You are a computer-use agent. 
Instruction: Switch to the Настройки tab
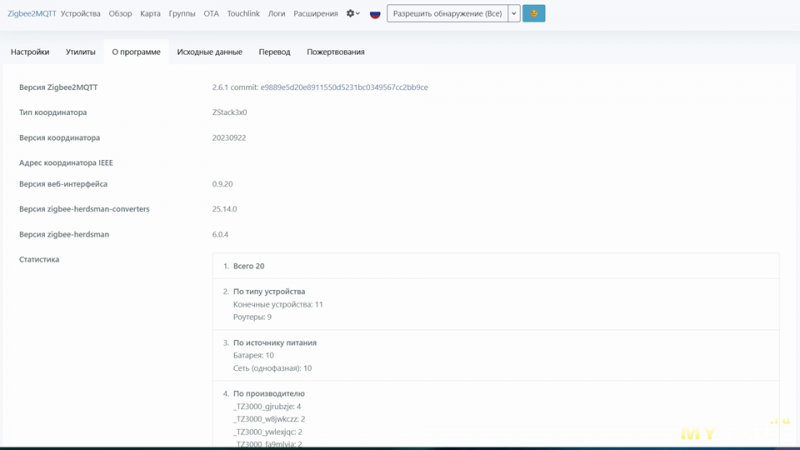30,52
